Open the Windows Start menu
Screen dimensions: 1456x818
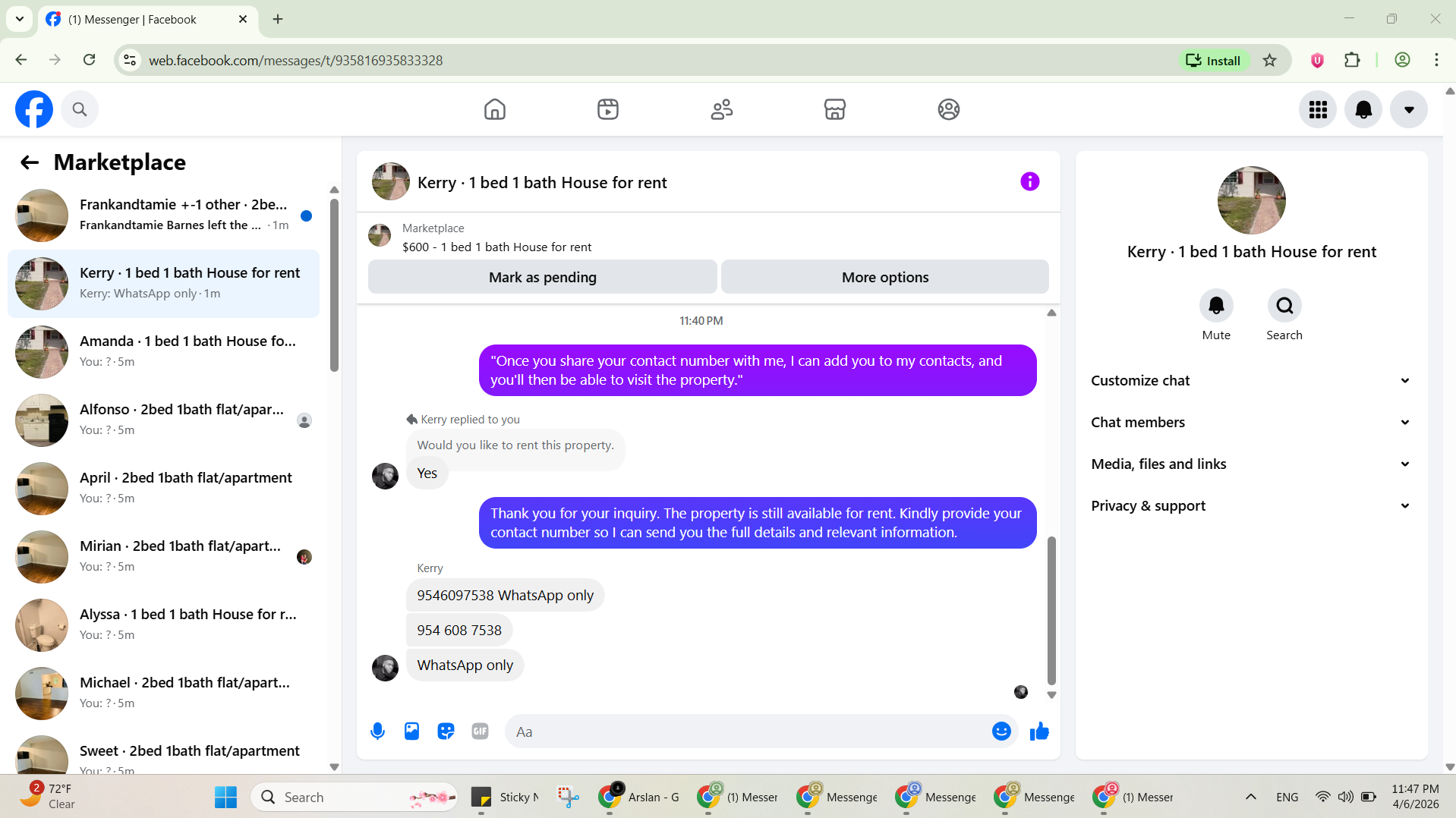tap(225, 797)
